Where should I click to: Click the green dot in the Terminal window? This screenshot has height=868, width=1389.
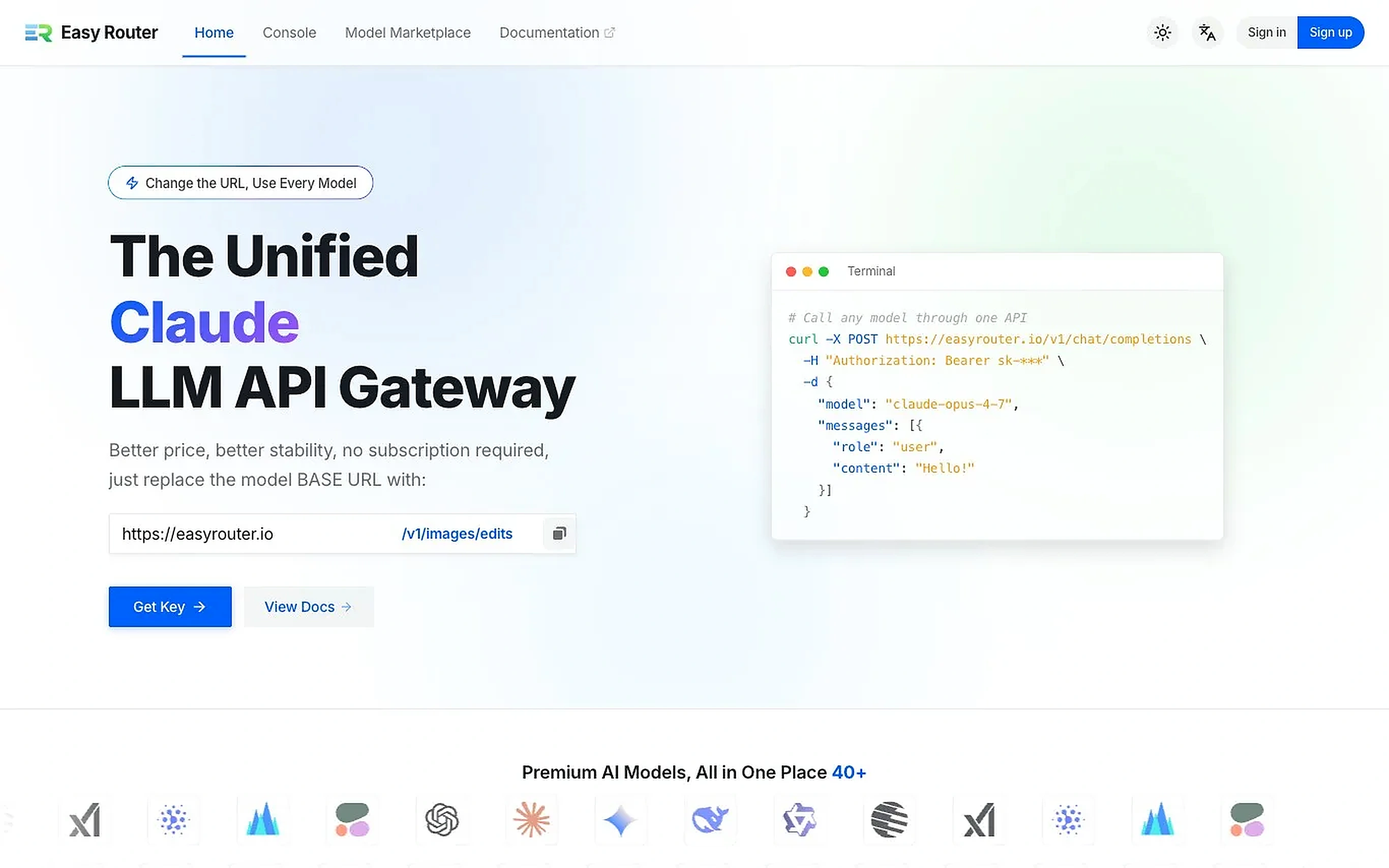[824, 271]
